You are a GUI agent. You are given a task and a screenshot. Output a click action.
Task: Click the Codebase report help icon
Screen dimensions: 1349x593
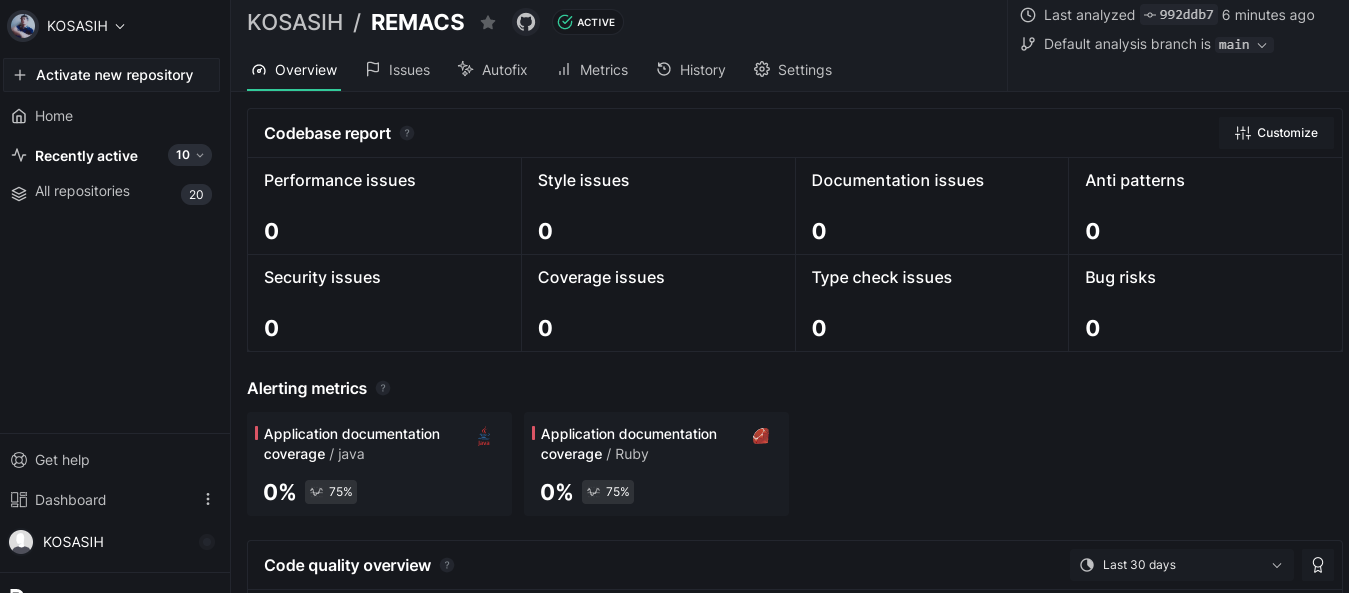[407, 133]
